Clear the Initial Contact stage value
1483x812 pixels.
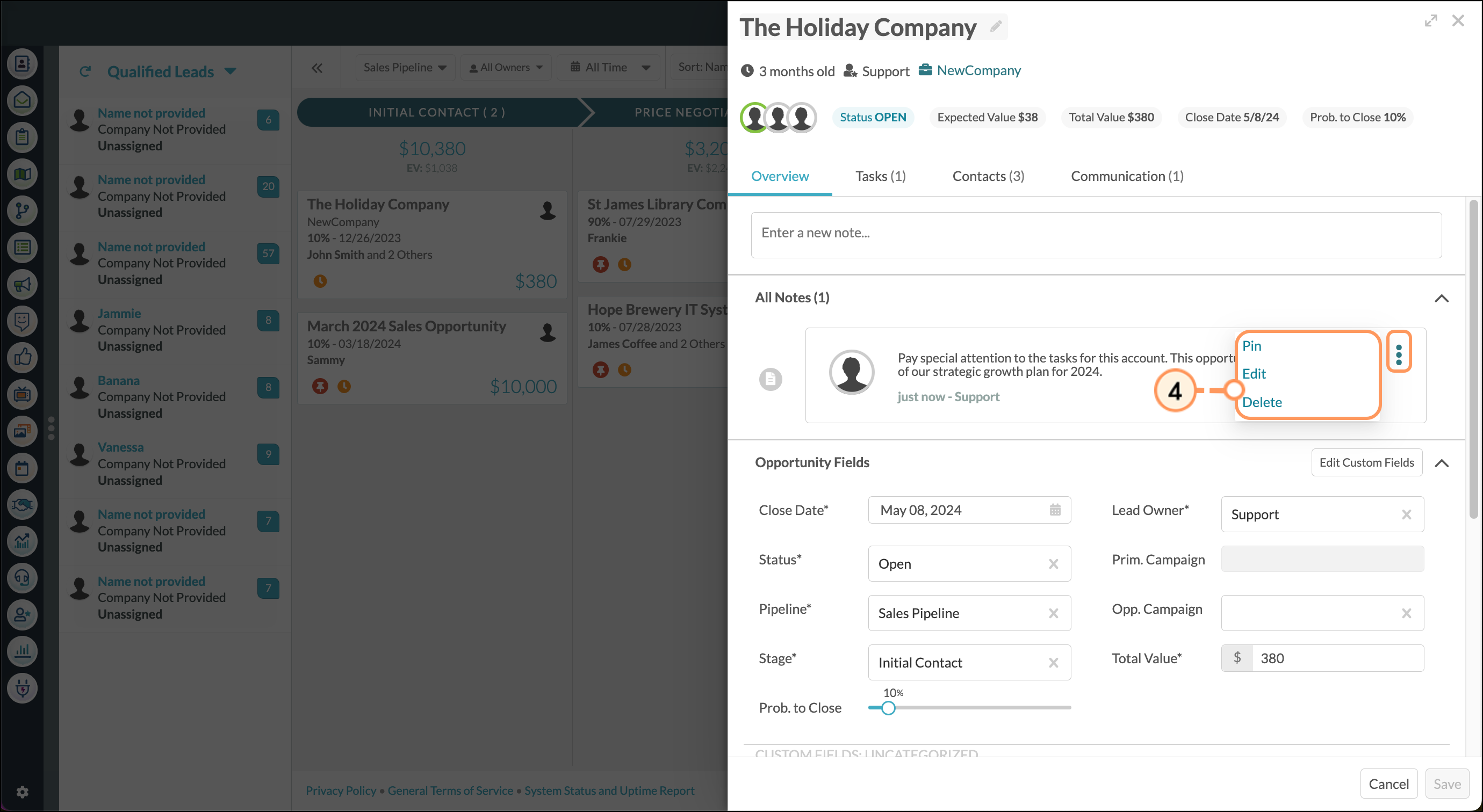point(1053,663)
